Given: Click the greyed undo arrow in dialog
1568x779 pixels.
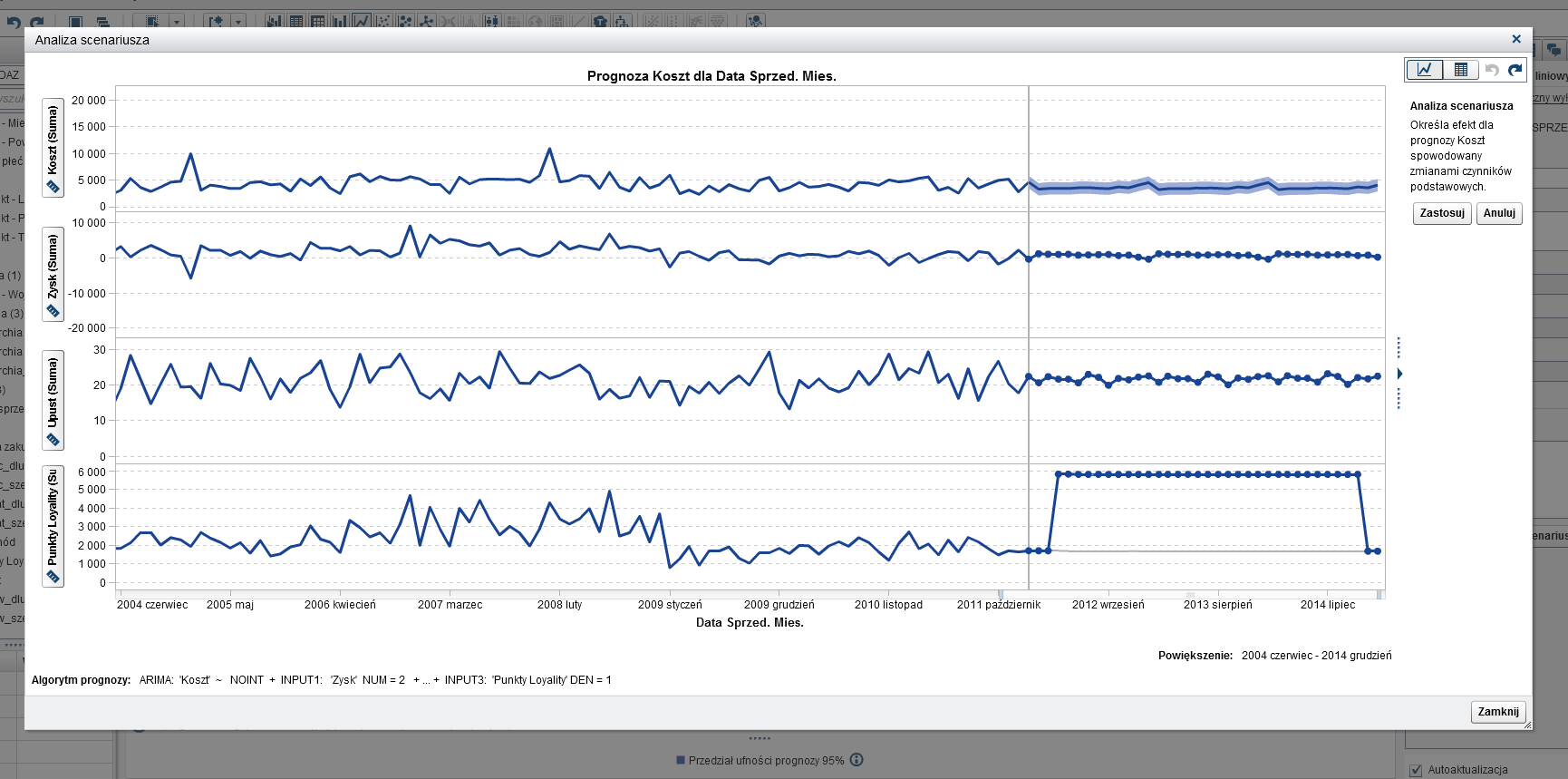Looking at the screenshot, I should coord(1492,70).
